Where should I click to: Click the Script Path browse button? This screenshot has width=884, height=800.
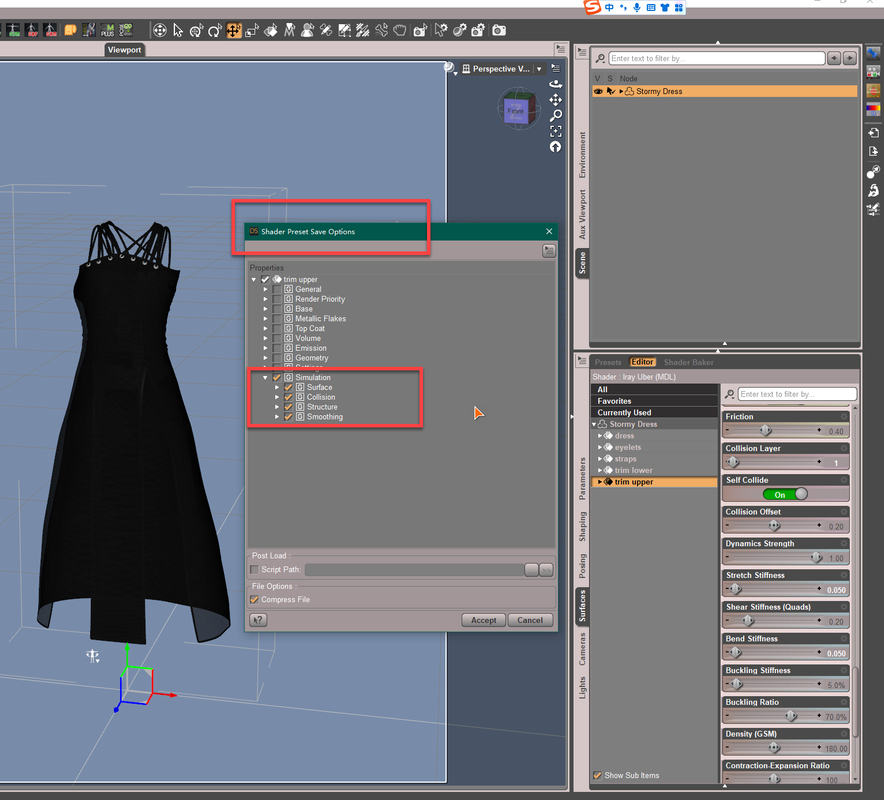pyautogui.click(x=531, y=569)
